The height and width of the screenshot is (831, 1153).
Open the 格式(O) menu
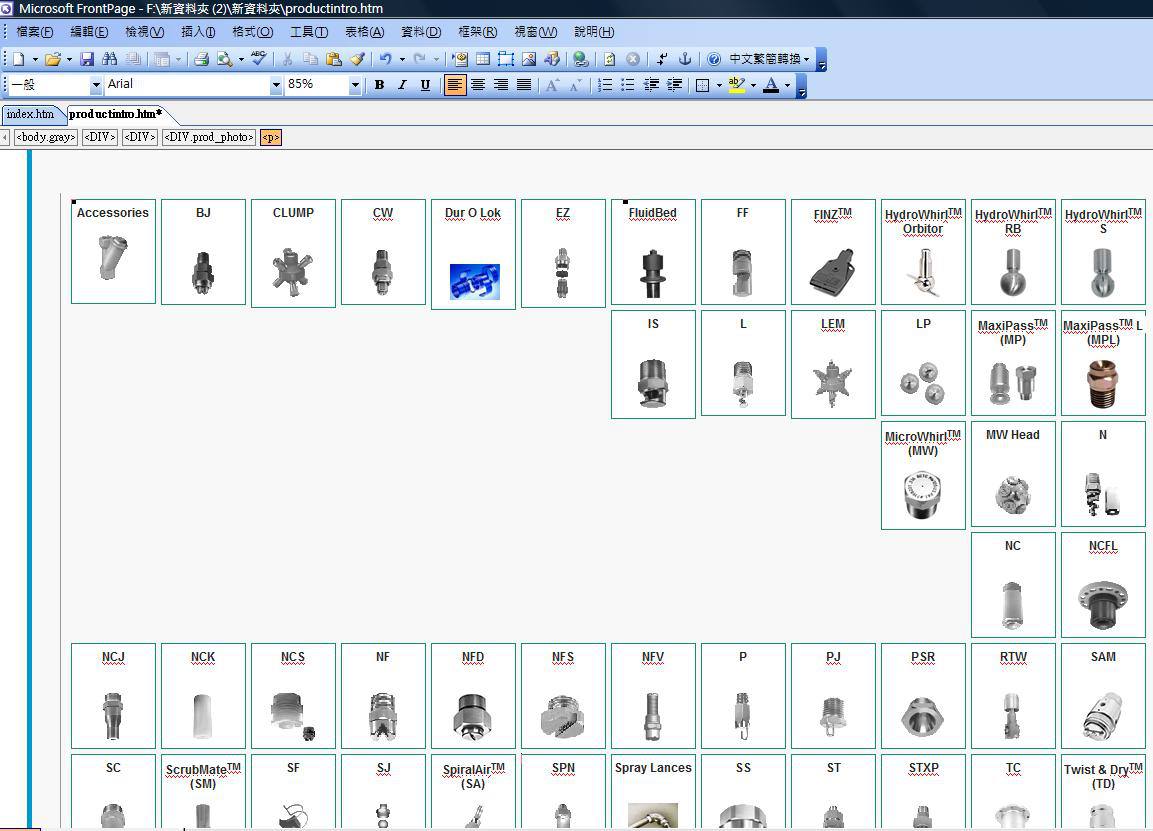point(252,32)
